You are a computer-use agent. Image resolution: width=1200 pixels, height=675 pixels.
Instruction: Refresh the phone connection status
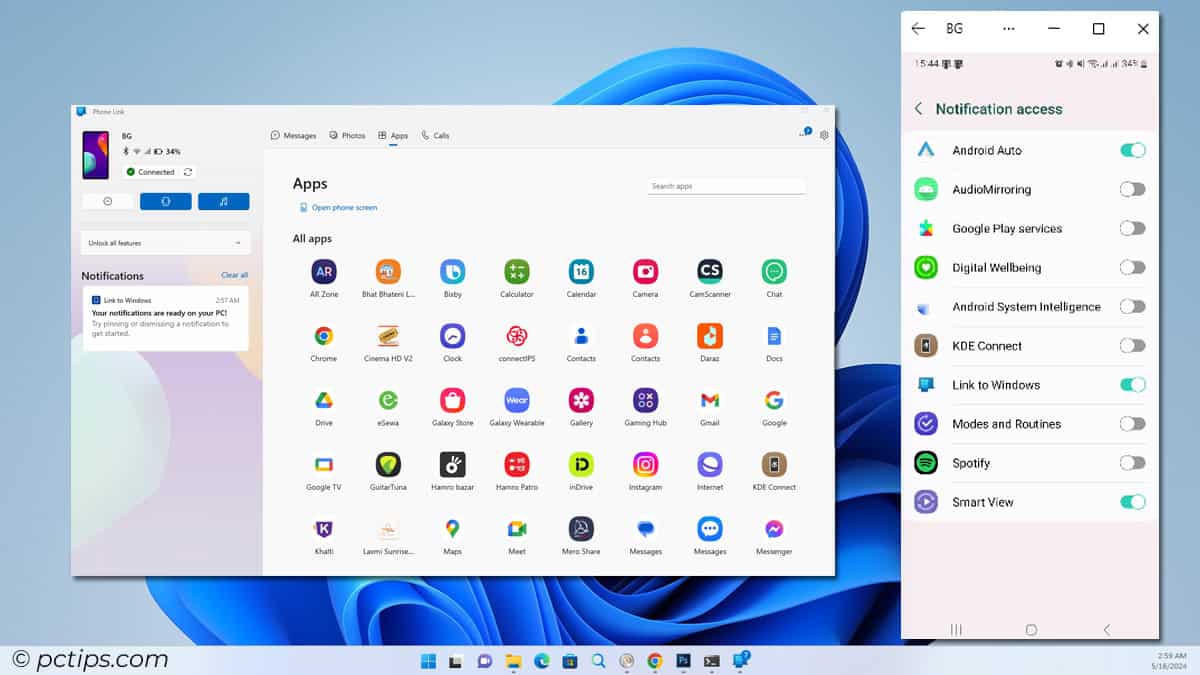(187, 171)
